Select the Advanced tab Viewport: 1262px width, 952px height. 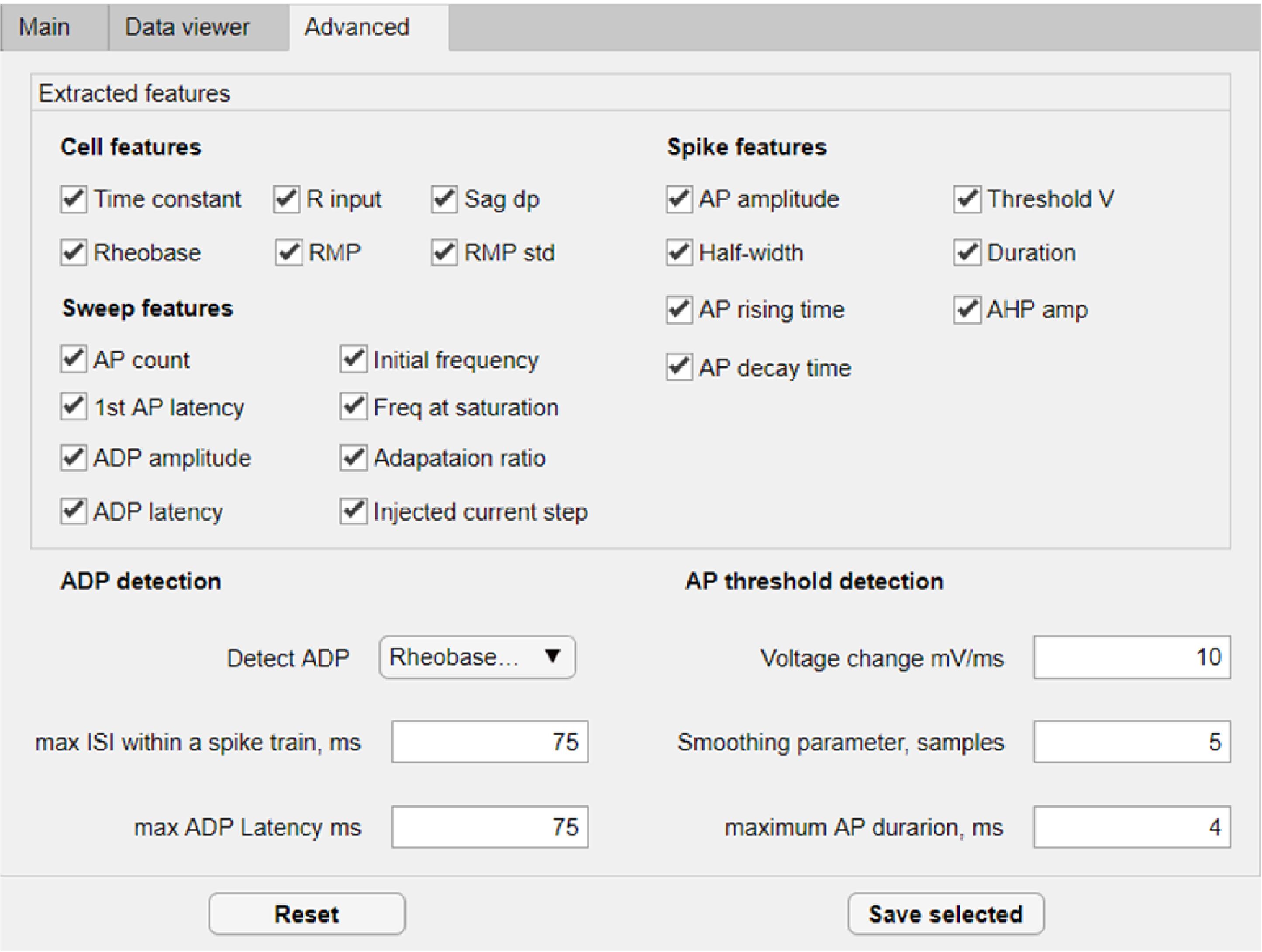coord(369,27)
